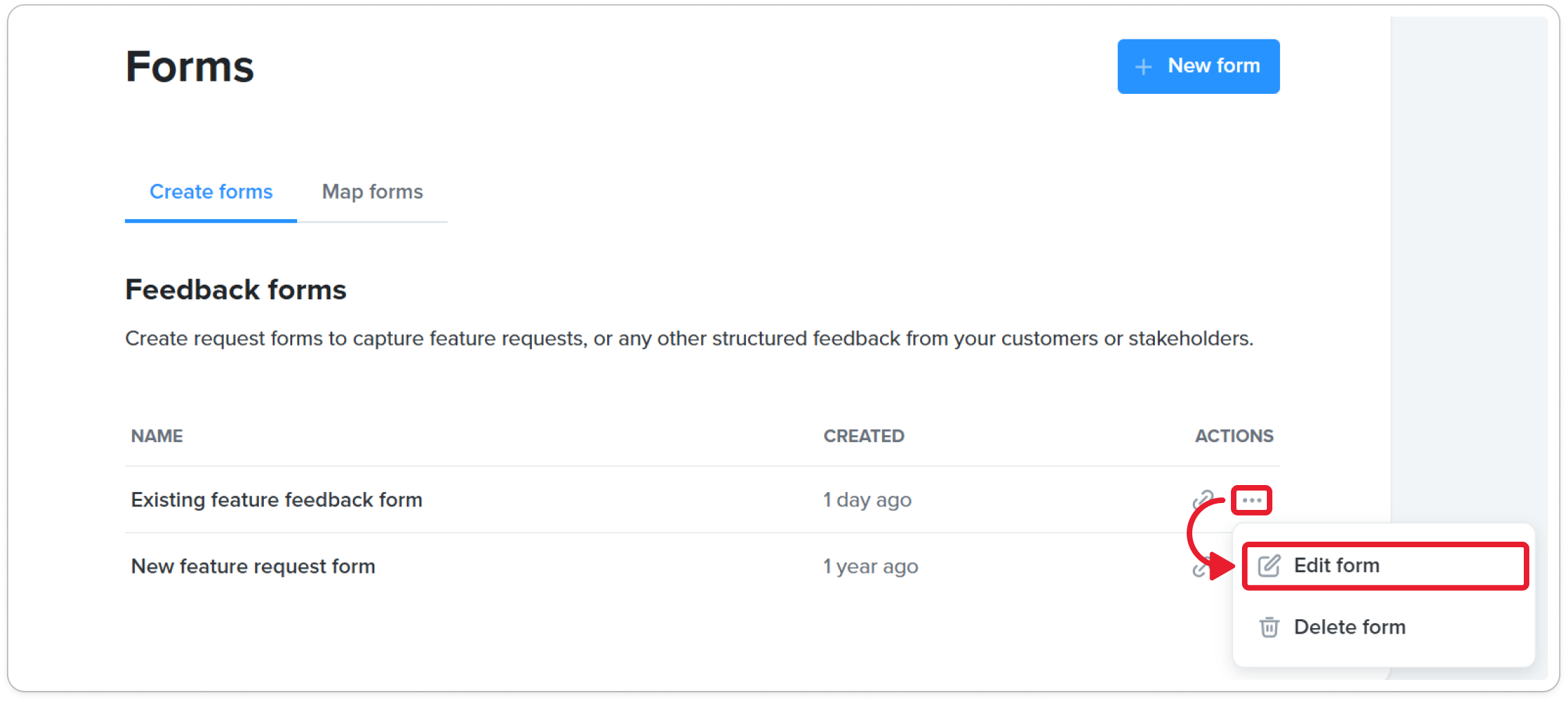Copy link for New feature request form
1568x702 pixels.
(x=1199, y=569)
